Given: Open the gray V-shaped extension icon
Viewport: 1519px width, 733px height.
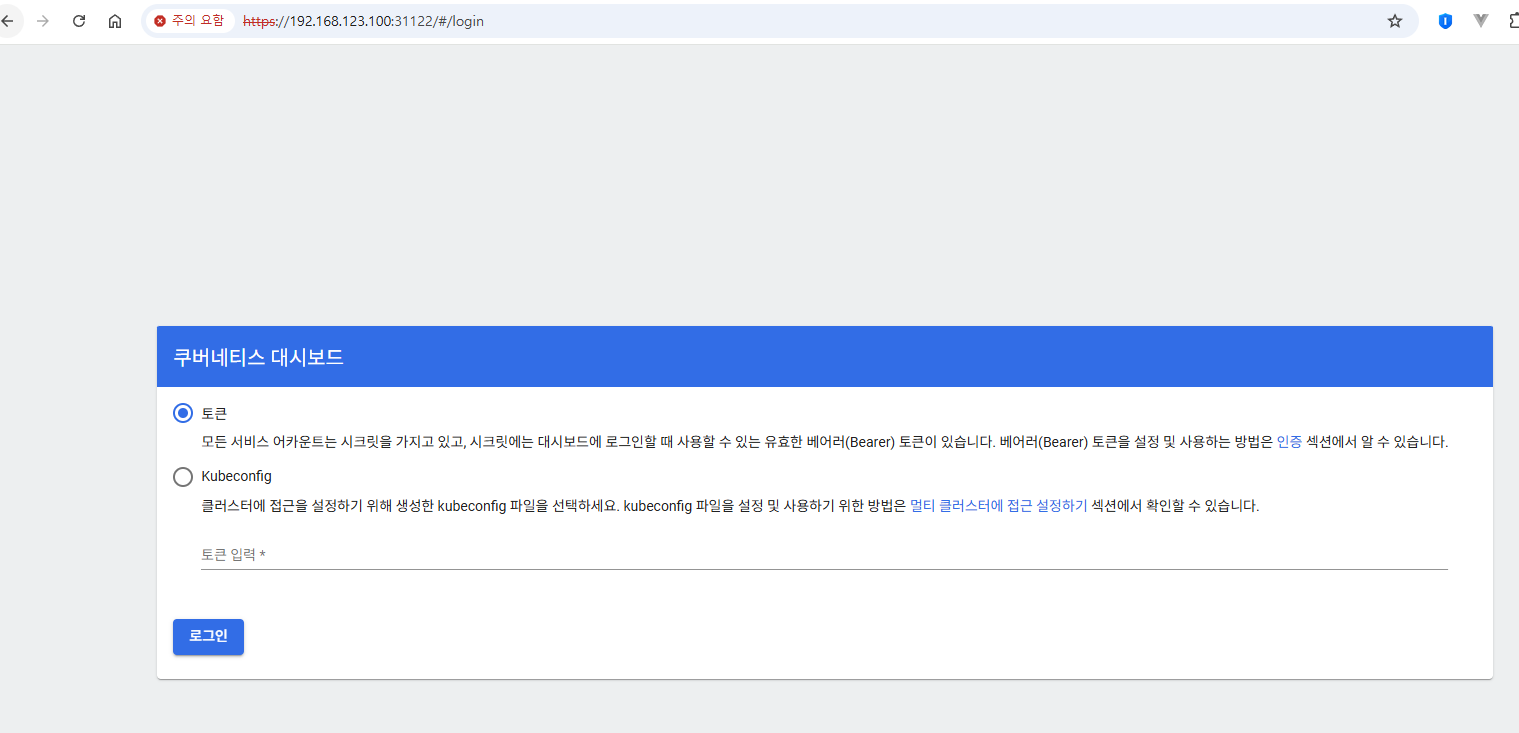Looking at the screenshot, I should [1481, 21].
